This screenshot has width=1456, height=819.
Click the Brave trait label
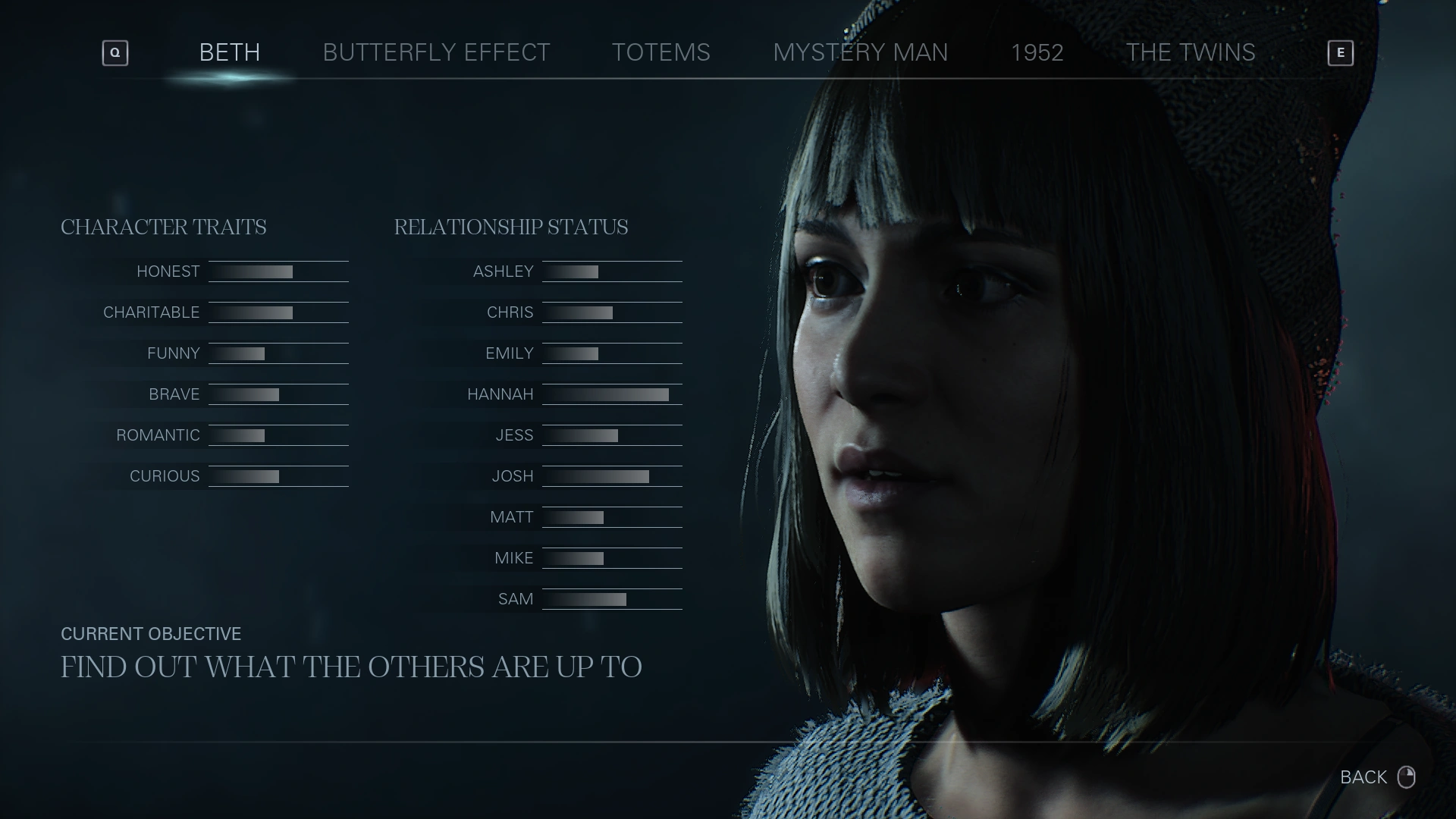pyautogui.click(x=174, y=394)
